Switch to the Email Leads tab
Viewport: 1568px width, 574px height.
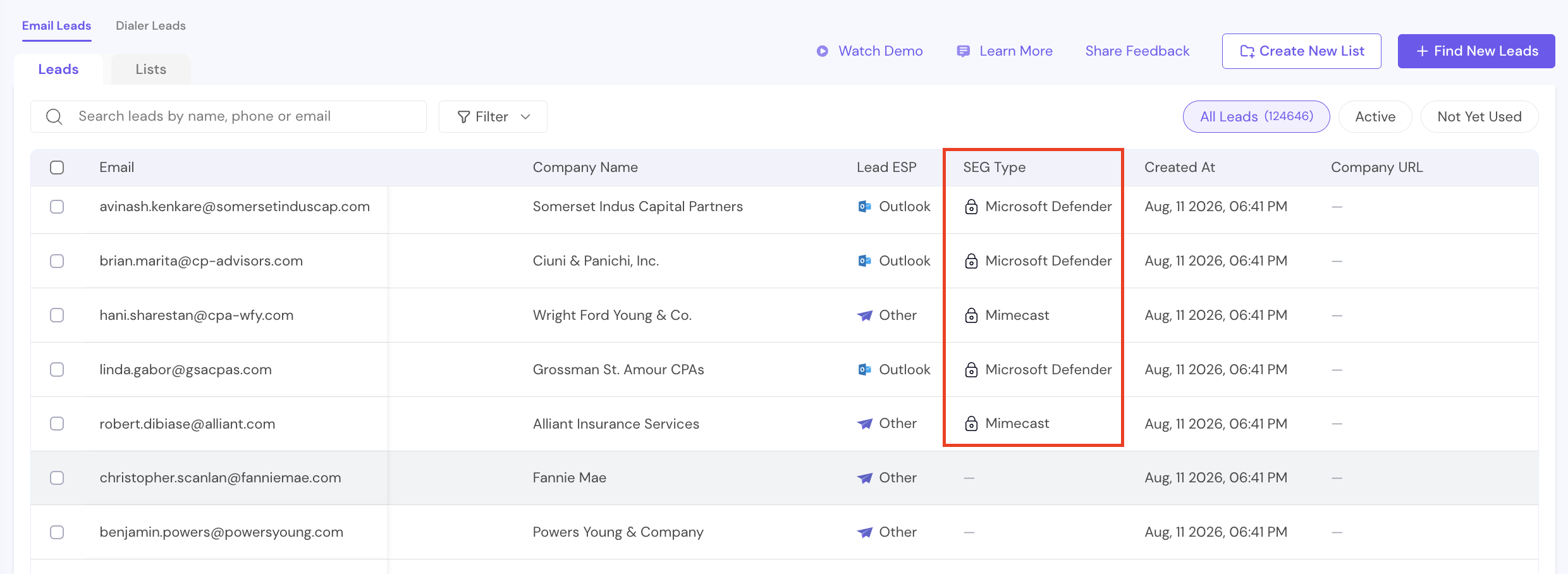point(56,26)
